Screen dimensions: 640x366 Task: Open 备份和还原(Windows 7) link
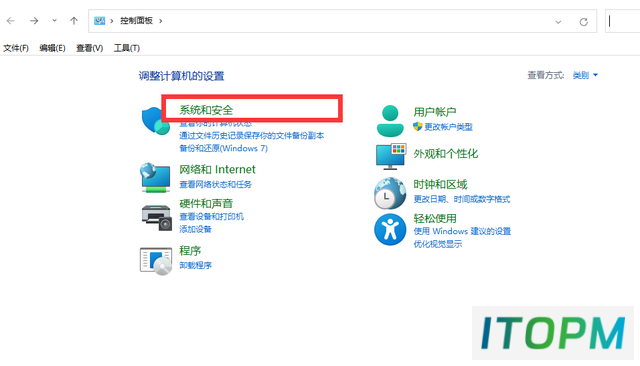click(x=223, y=148)
